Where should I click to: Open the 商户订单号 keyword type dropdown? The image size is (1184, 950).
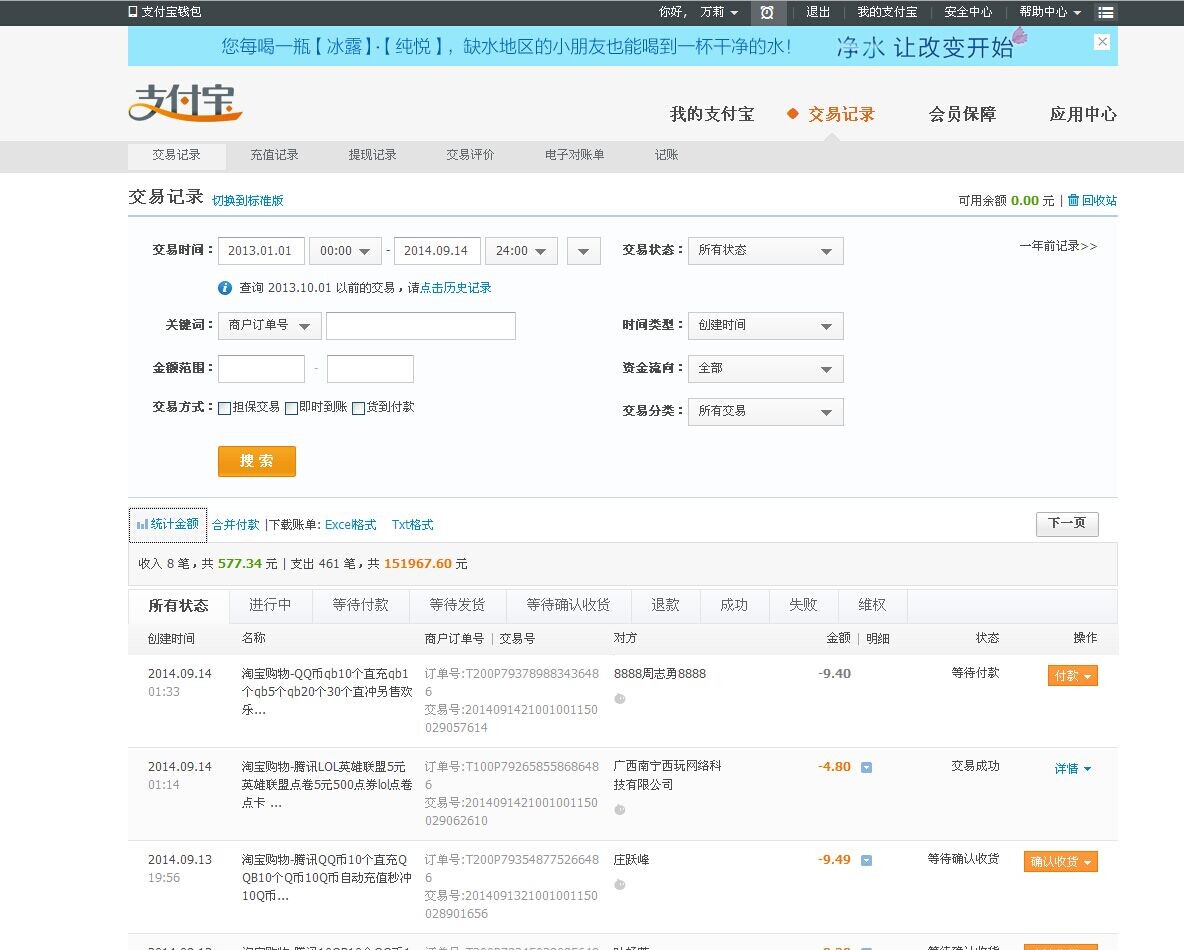point(269,326)
